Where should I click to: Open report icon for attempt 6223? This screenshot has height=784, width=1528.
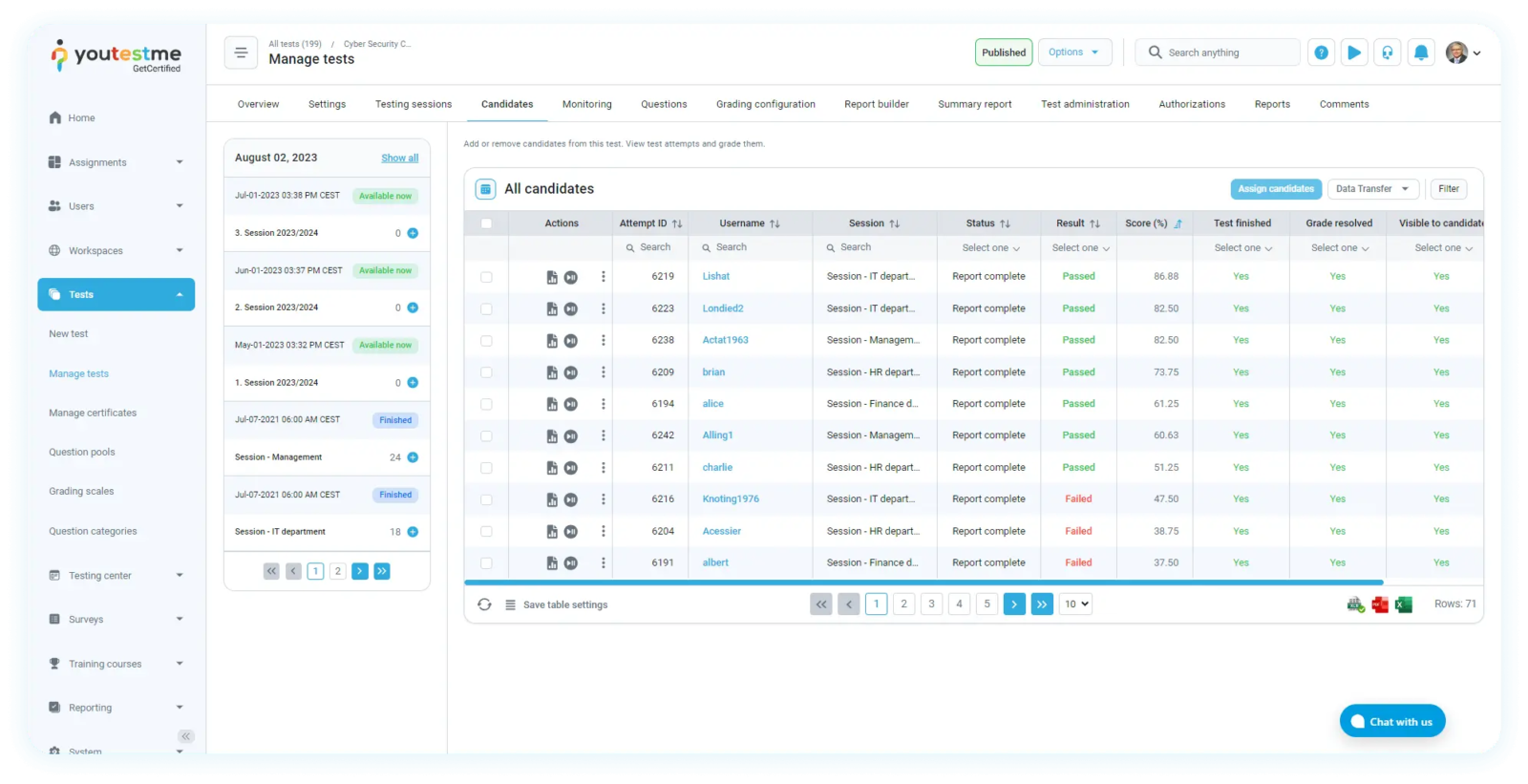tap(551, 309)
